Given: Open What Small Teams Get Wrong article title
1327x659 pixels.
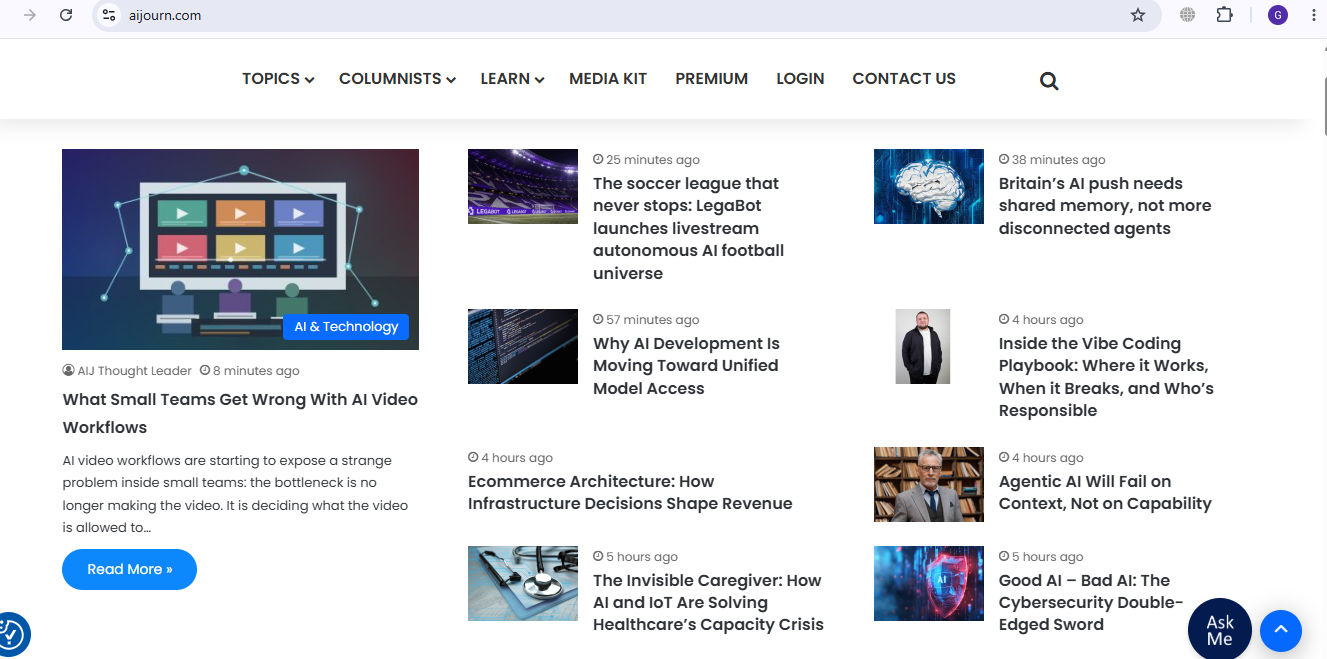Looking at the screenshot, I should pyautogui.click(x=240, y=413).
